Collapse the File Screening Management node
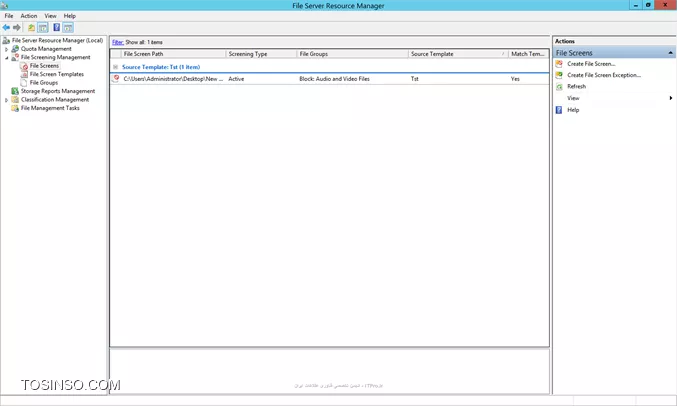 coord(6,57)
